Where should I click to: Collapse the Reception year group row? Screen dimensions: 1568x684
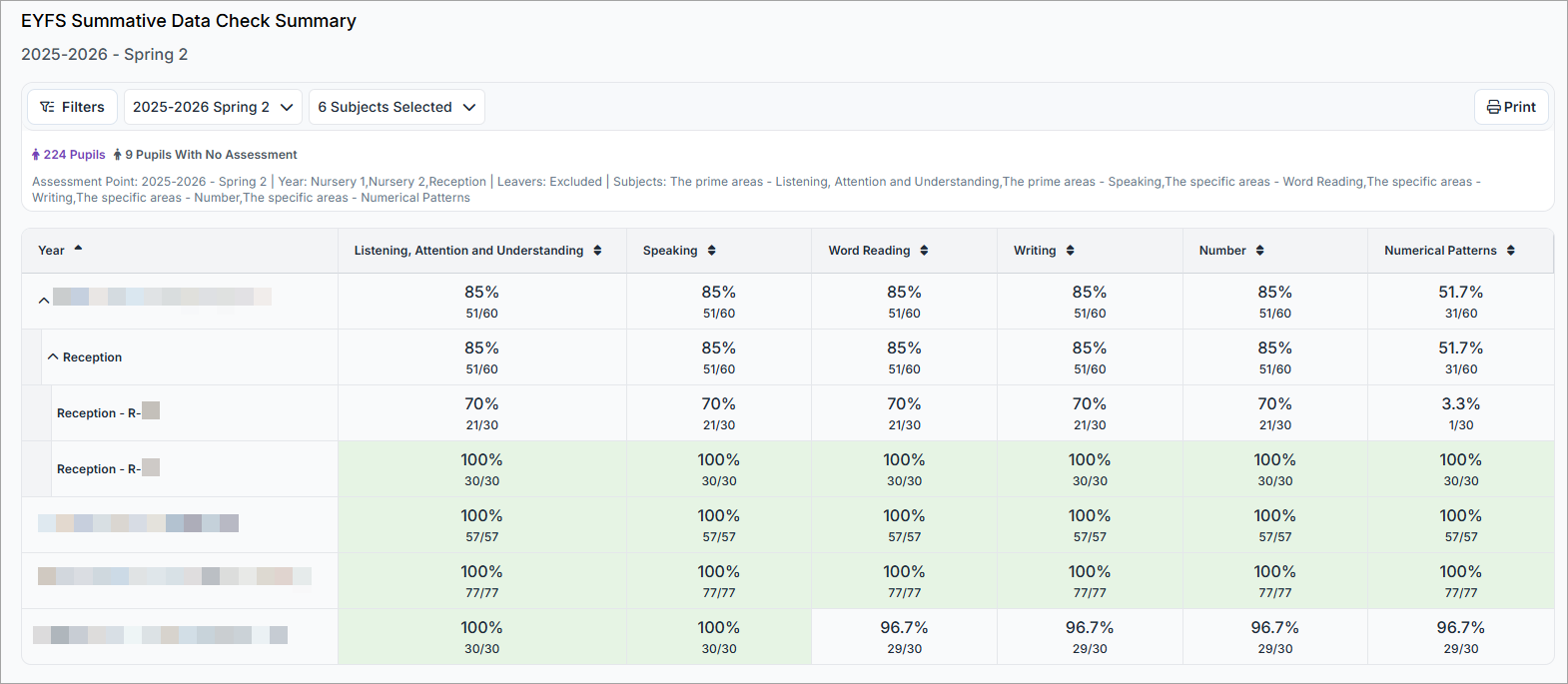click(53, 357)
